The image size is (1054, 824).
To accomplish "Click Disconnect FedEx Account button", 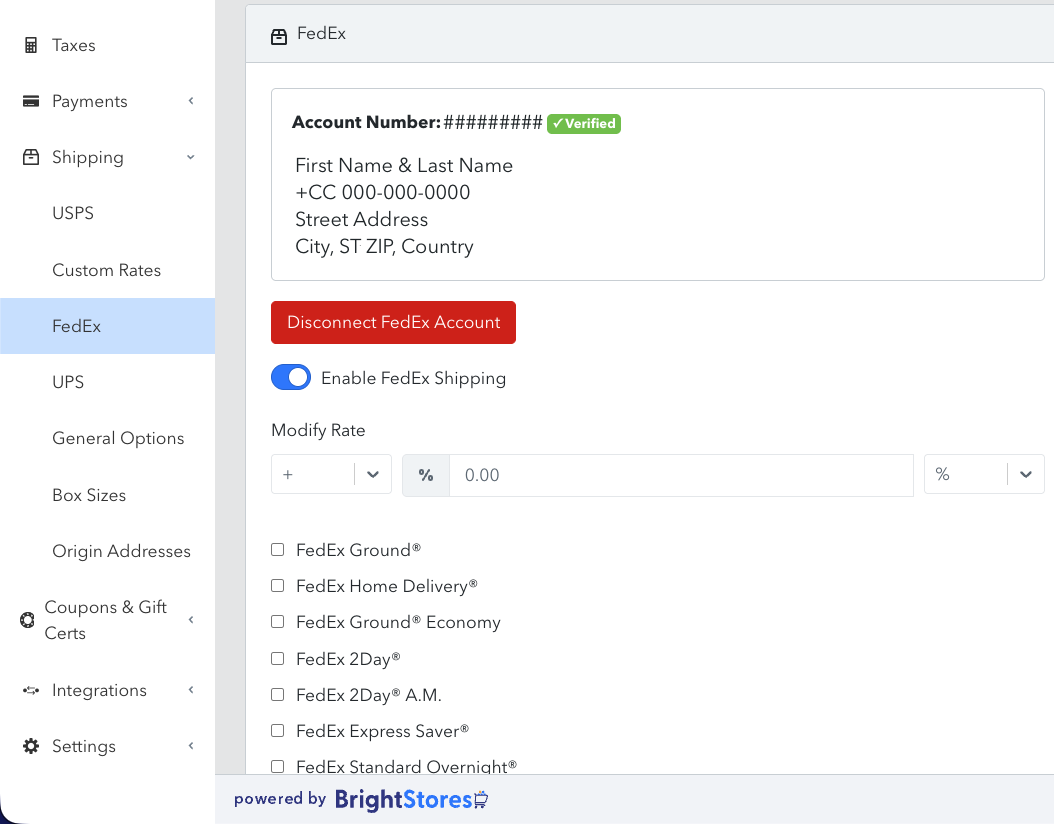I will (393, 323).
